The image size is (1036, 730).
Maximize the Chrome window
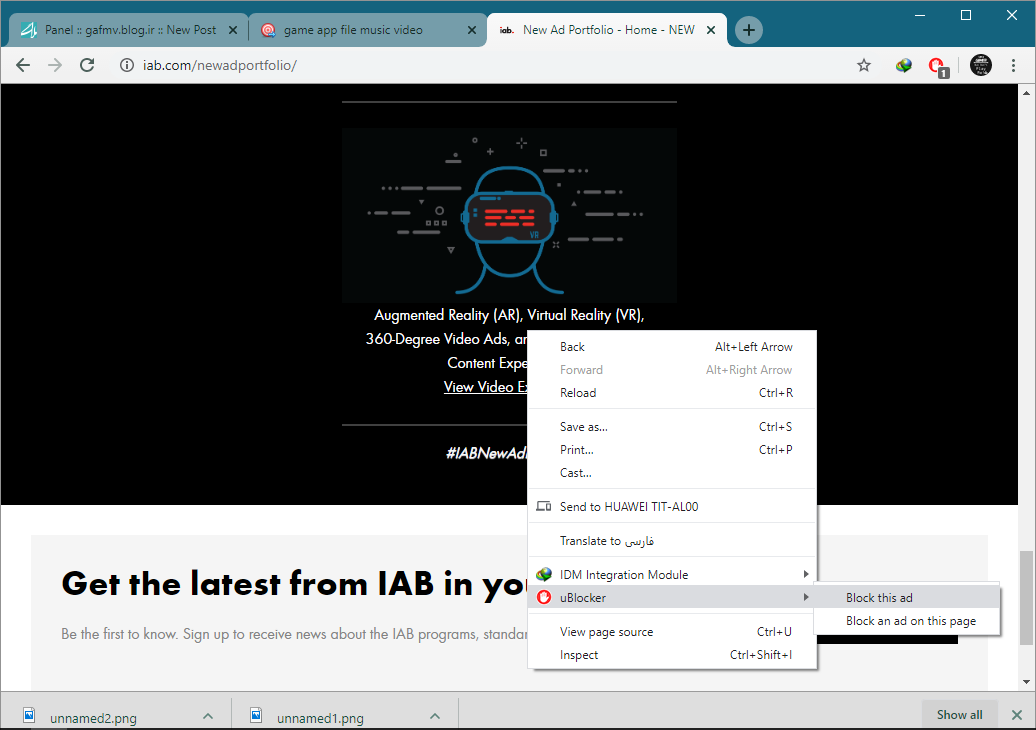tap(966, 15)
